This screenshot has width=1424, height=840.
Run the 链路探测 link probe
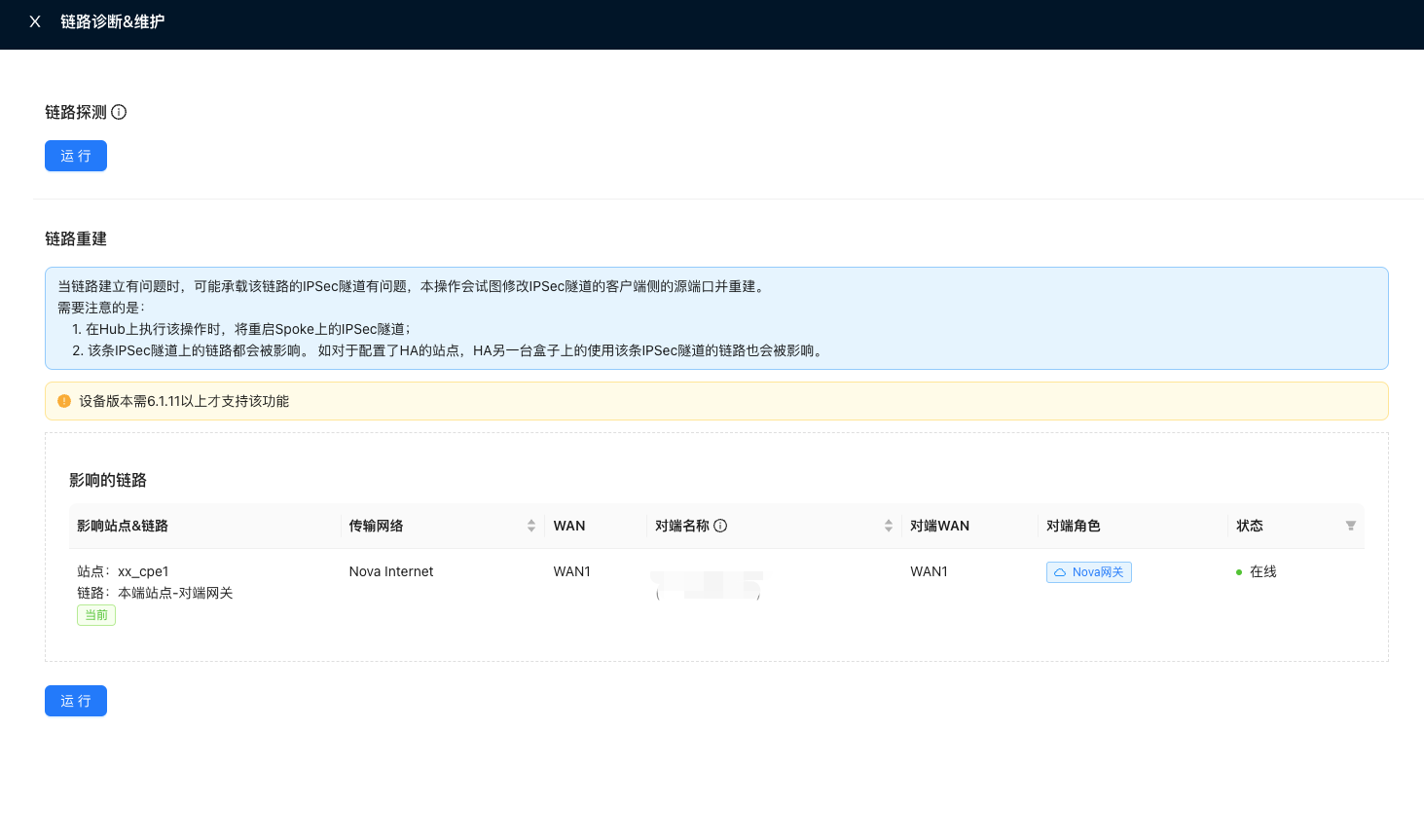(x=76, y=156)
